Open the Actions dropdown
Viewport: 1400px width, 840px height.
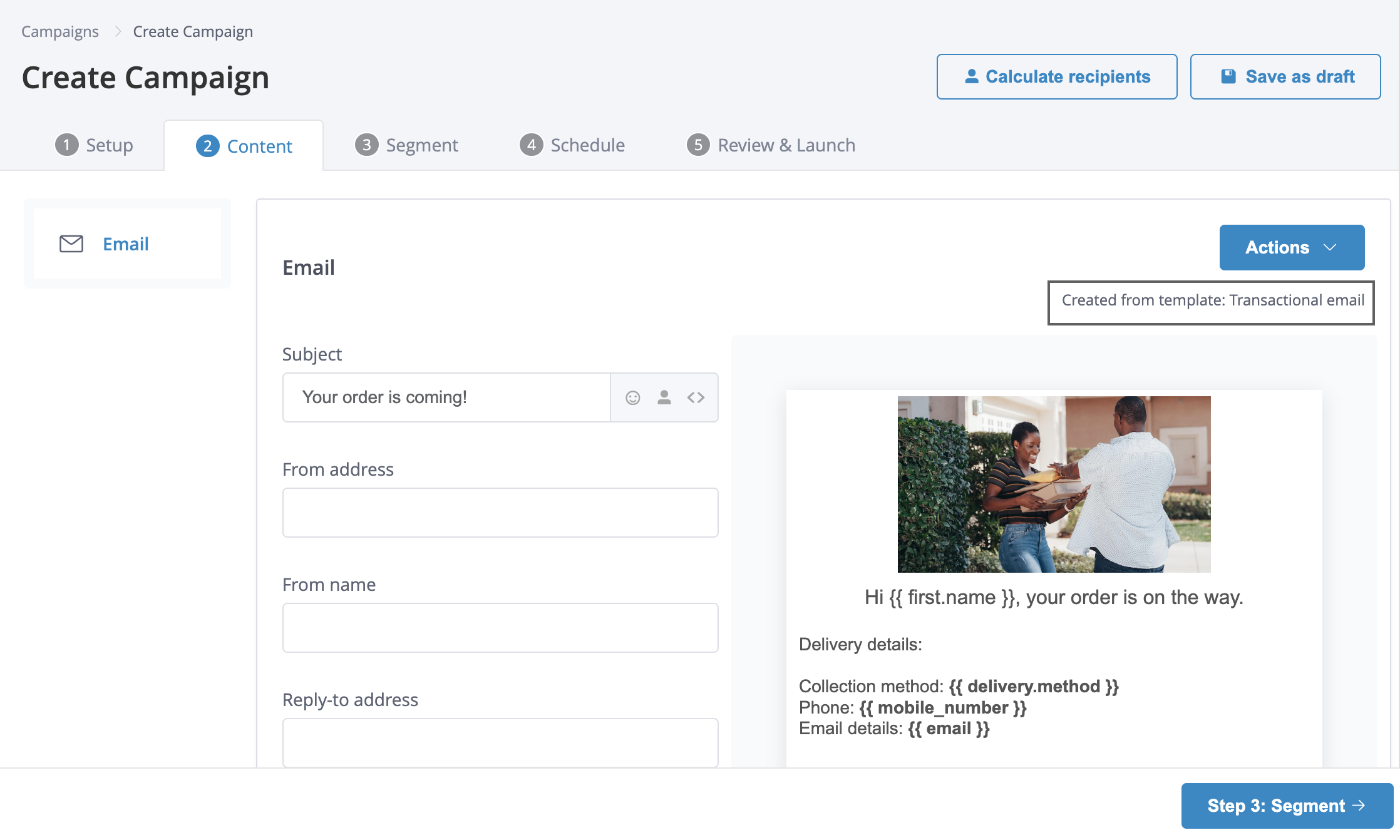pos(1291,247)
